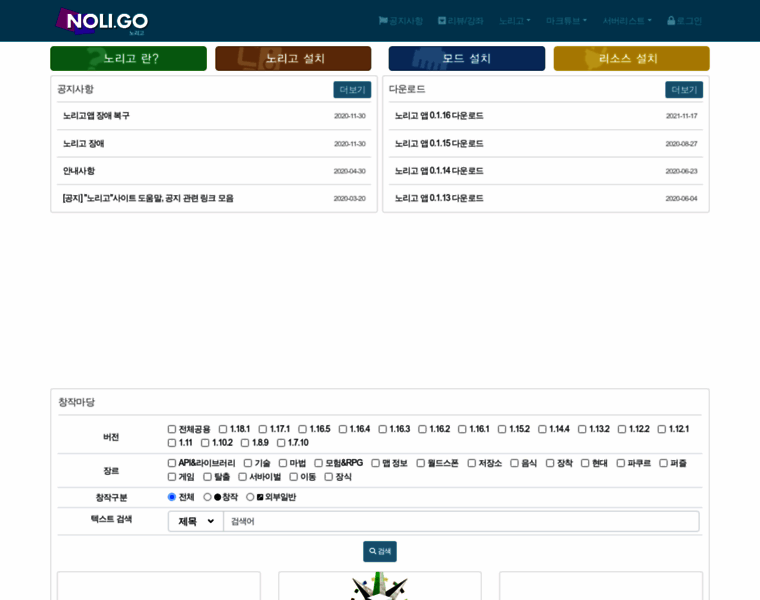Check the API&라이브러리 genre checkbox

point(172,463)
